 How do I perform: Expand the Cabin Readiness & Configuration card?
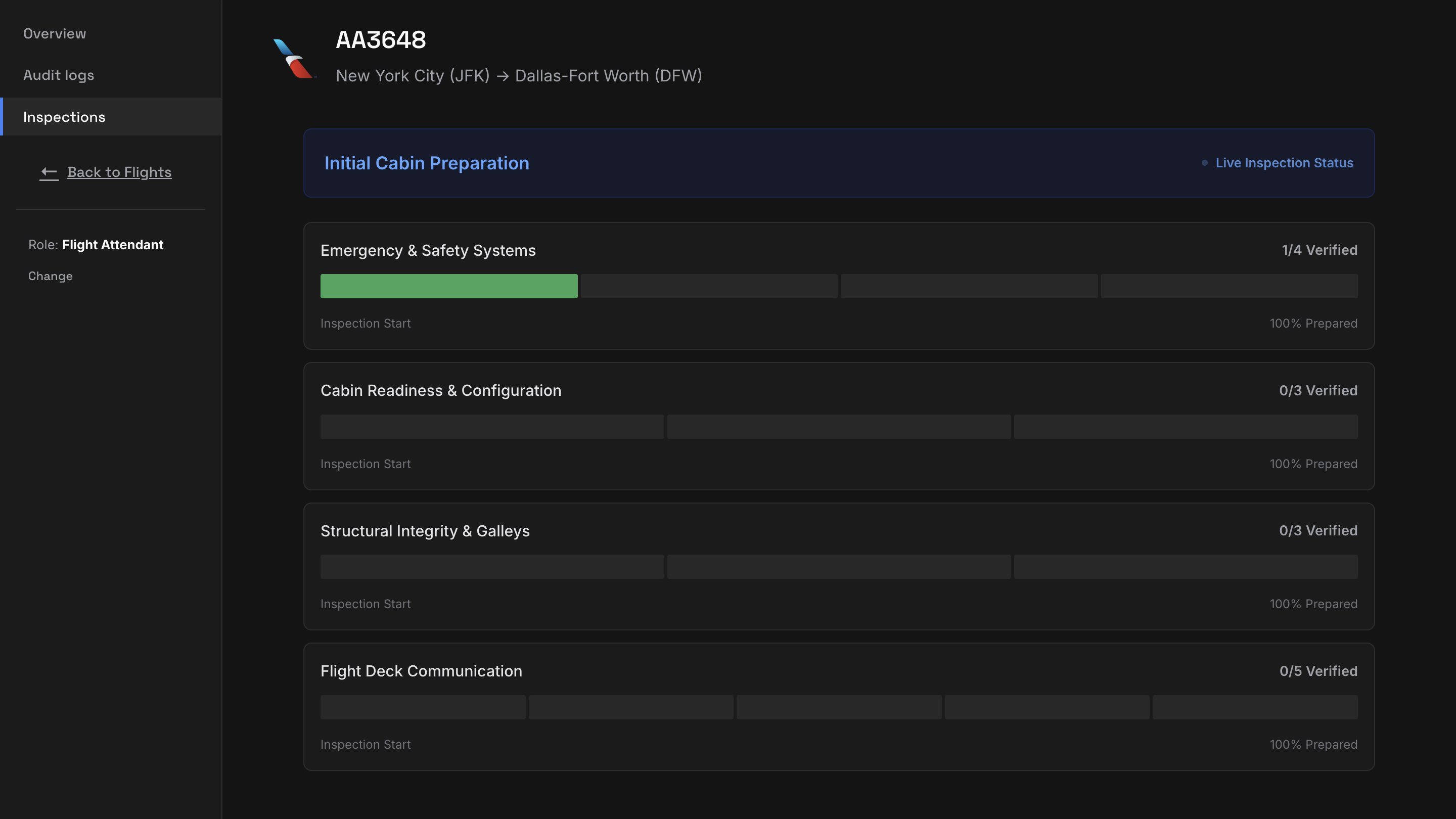(x=441, y=391)
